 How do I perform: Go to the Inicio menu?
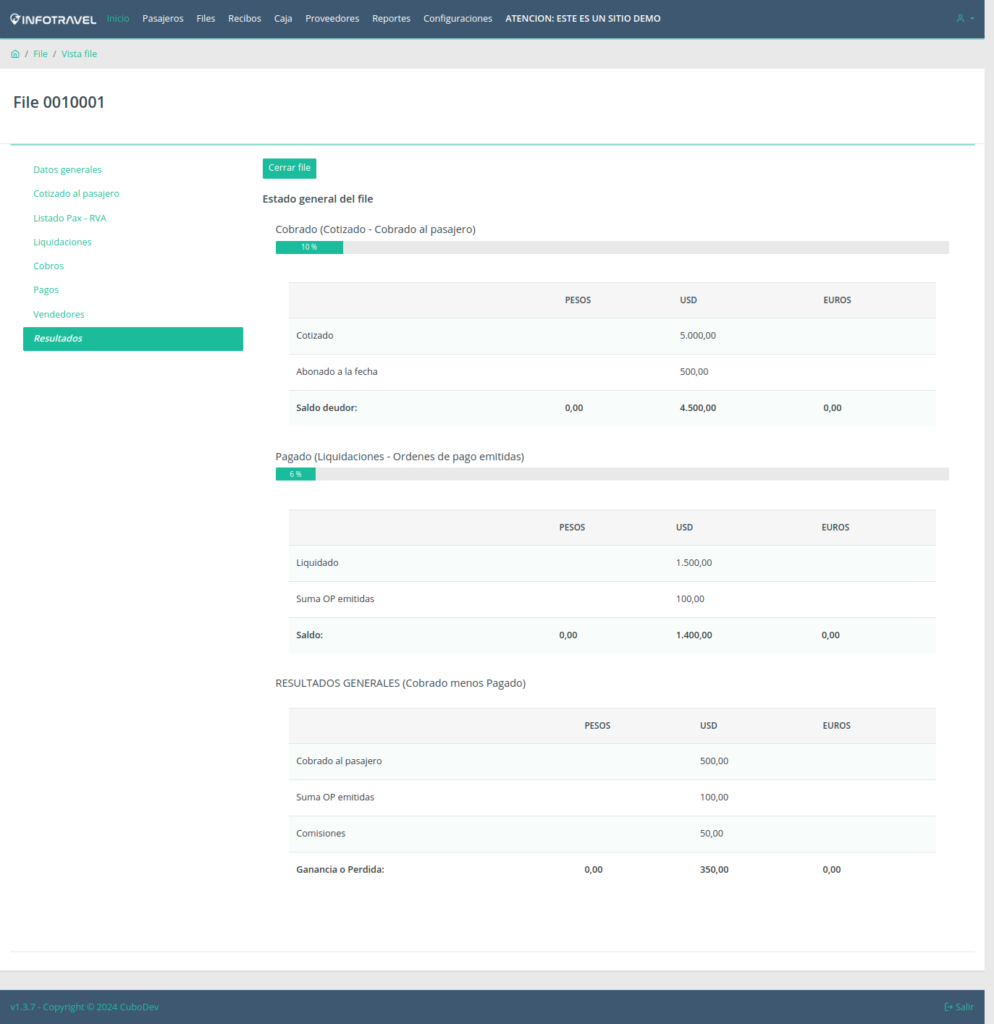118,18
